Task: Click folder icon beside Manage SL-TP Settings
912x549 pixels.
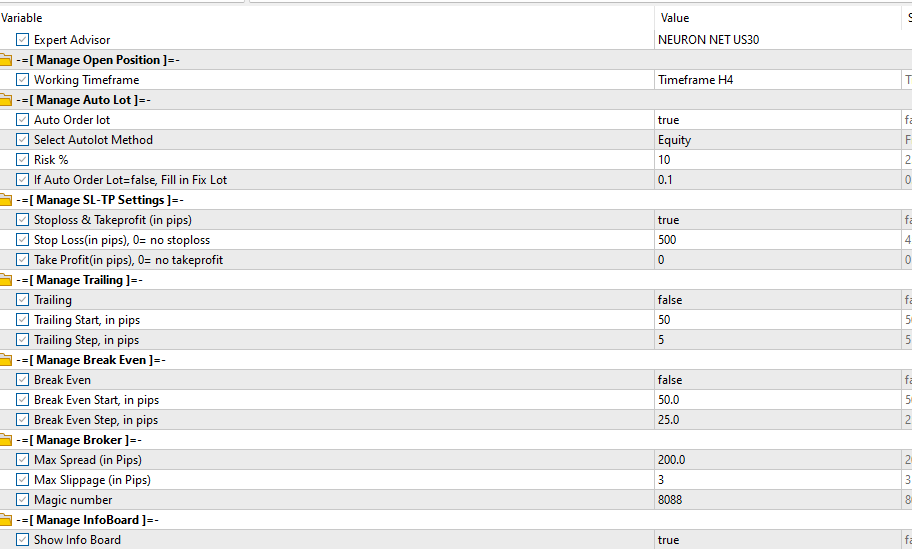Action: pos(5,200)
